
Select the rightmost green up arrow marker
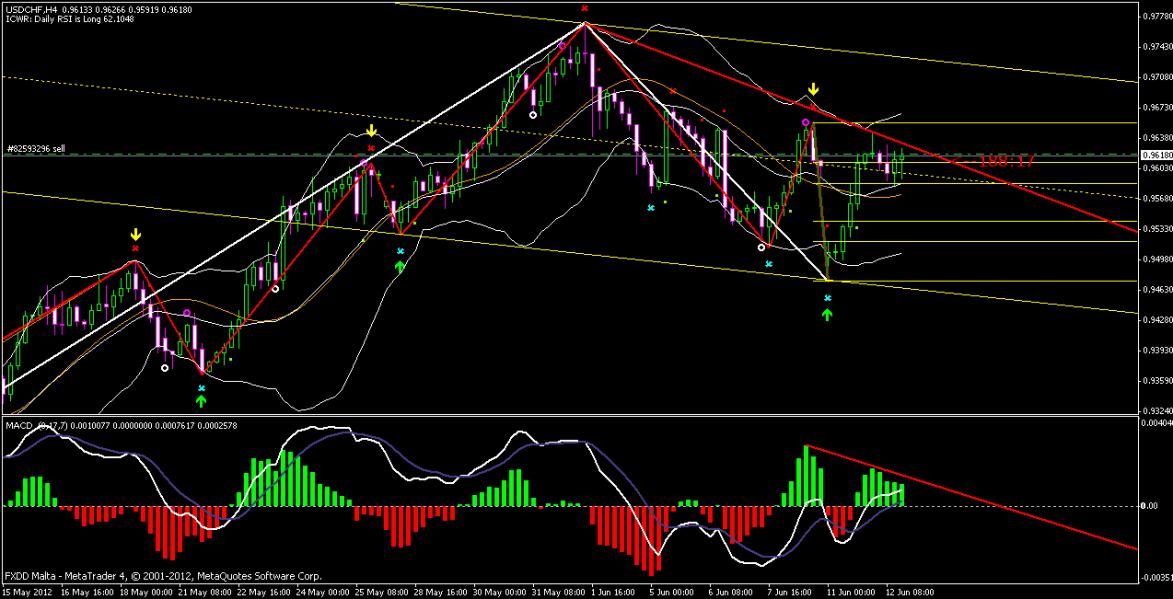point(827,315)
